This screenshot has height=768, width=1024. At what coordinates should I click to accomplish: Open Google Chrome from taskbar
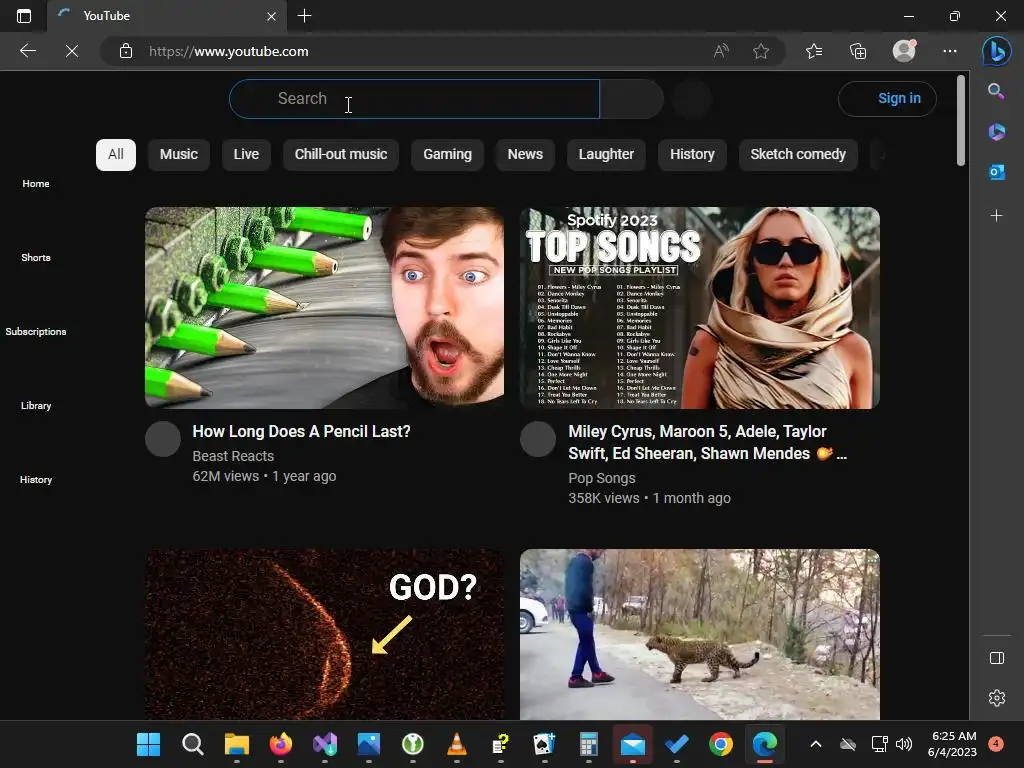720,744
